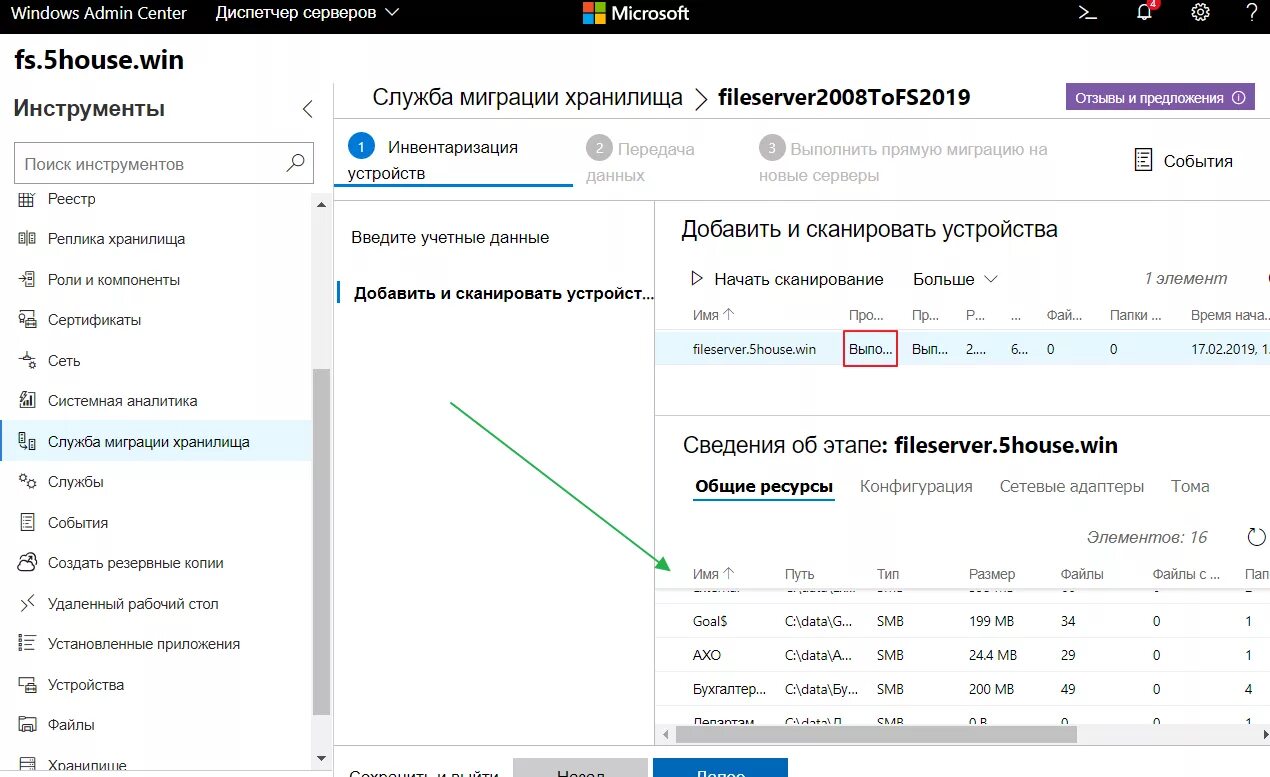
Task: Click the search magnifier in tools search
Action: 295,163
